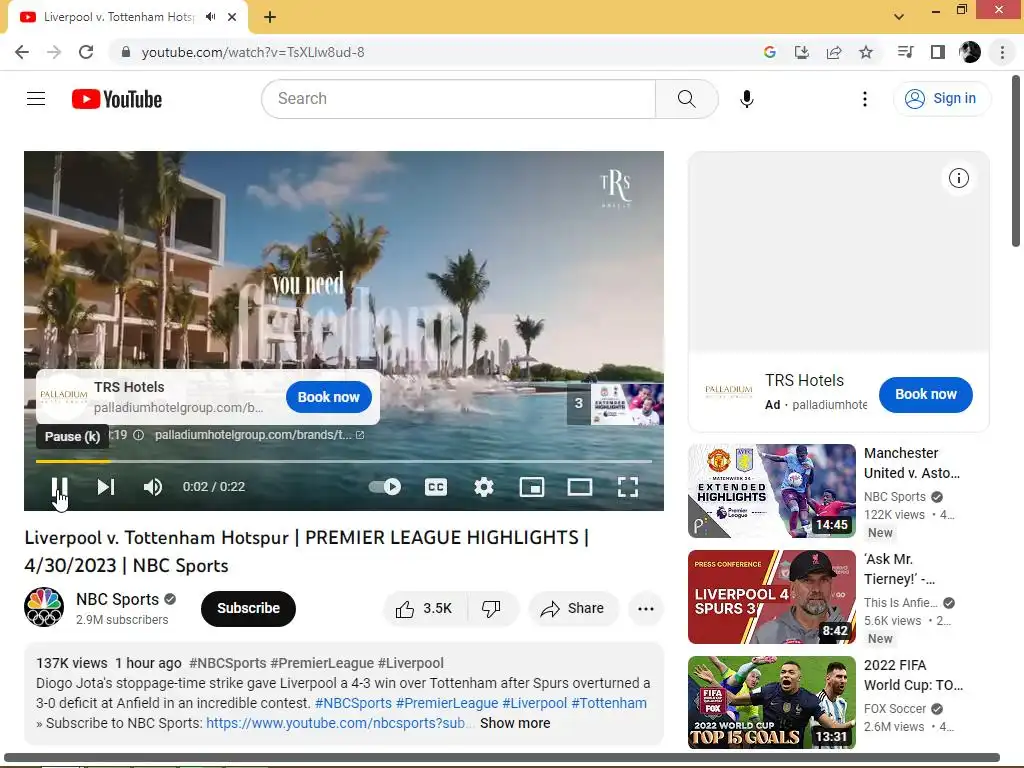Screen dimensions: 1024x768
Task: Like the video with thumbs up
Action: coord(424,609)
